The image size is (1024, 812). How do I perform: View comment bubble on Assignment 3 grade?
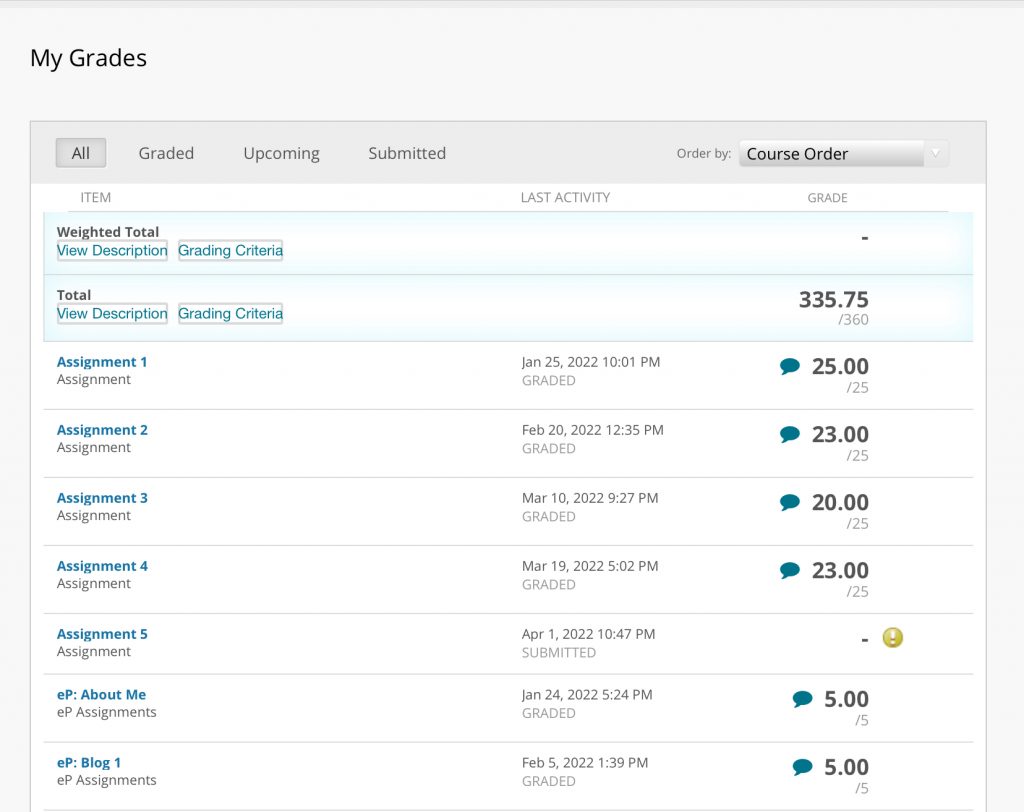[790, 503]
